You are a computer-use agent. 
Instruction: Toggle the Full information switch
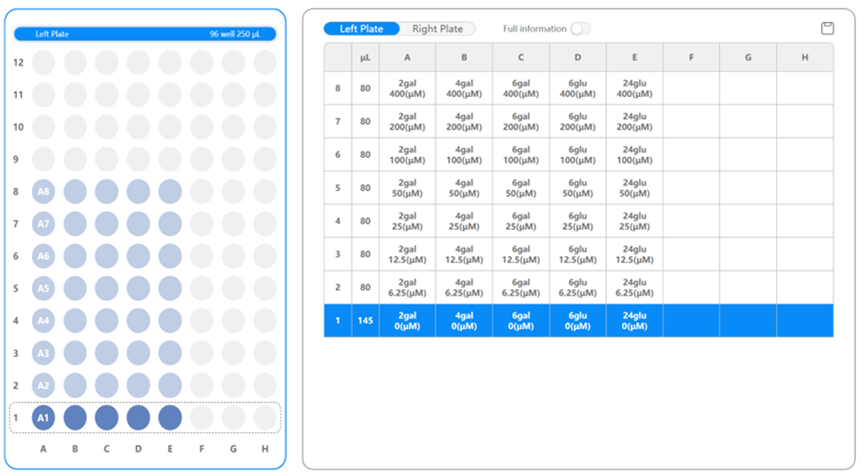tap(580, 29)
